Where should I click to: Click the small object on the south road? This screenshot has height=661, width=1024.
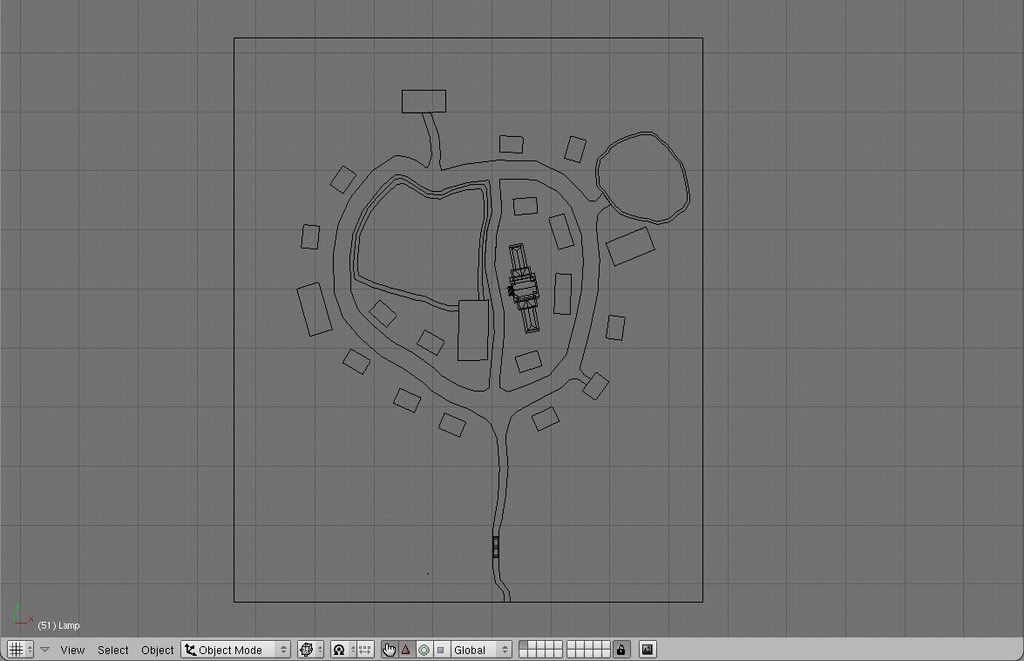pyautogui.click(x=496, y=547)
